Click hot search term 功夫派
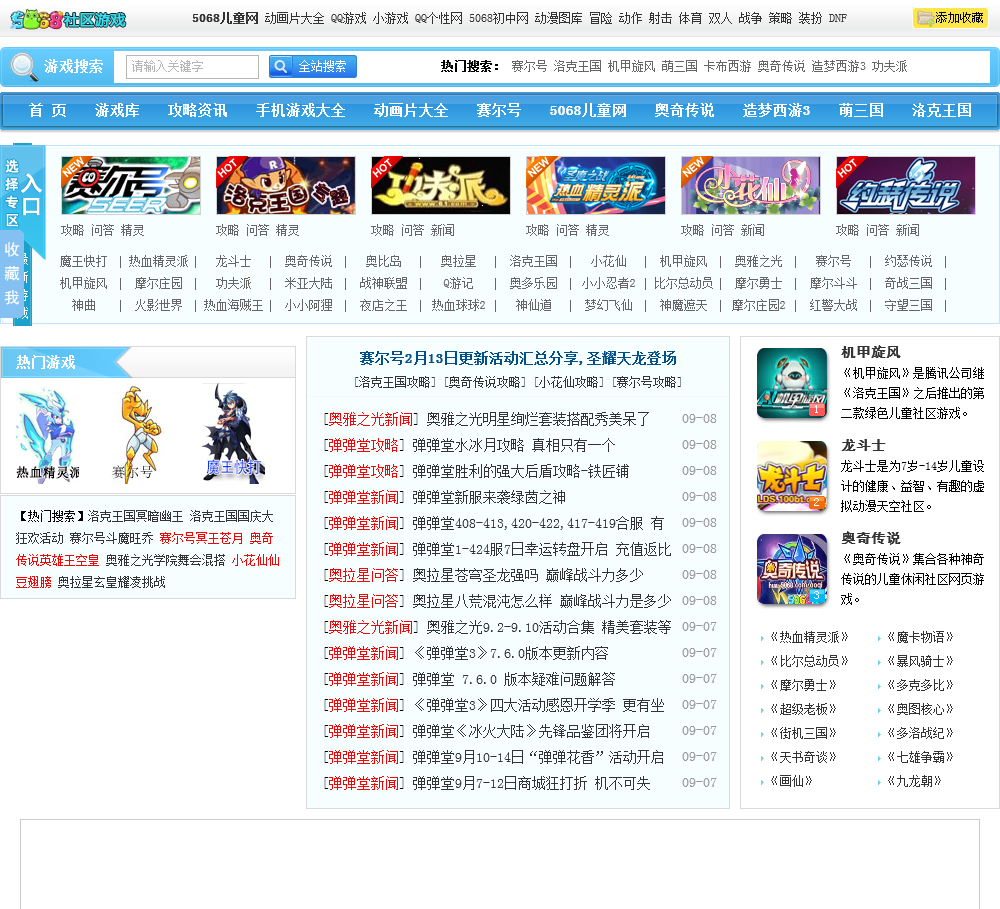The height and width of the screenshot is (909, 1000). point(890,66)
